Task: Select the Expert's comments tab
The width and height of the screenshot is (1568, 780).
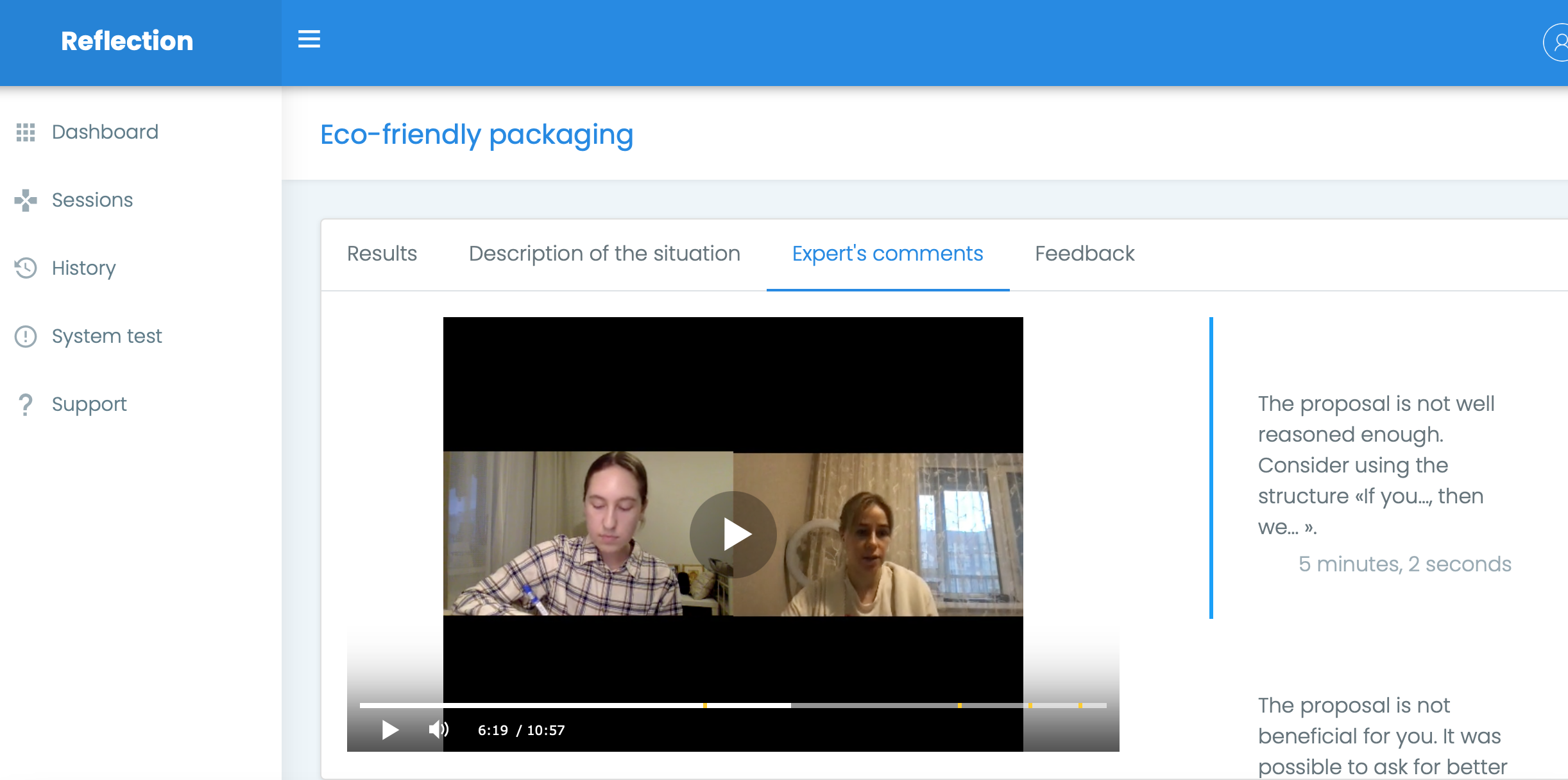Action: click(887, 254)
